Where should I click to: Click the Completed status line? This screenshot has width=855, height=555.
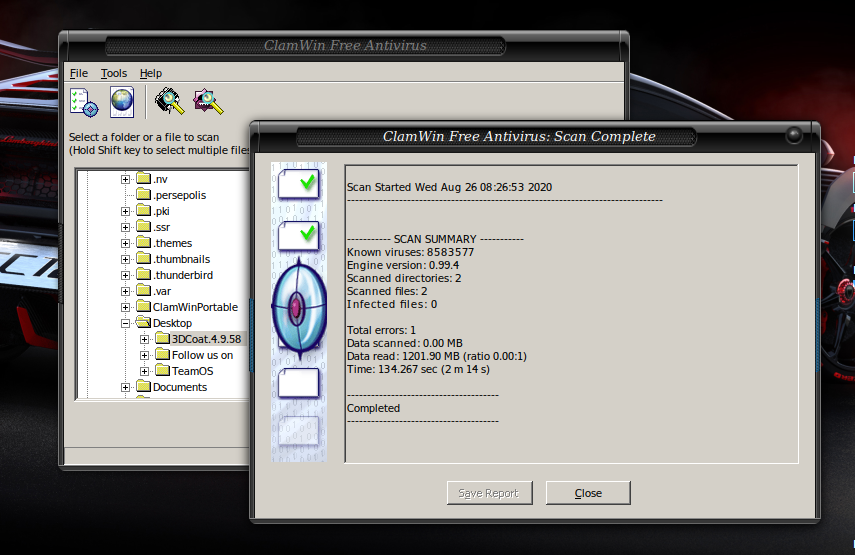pos(374,408)
